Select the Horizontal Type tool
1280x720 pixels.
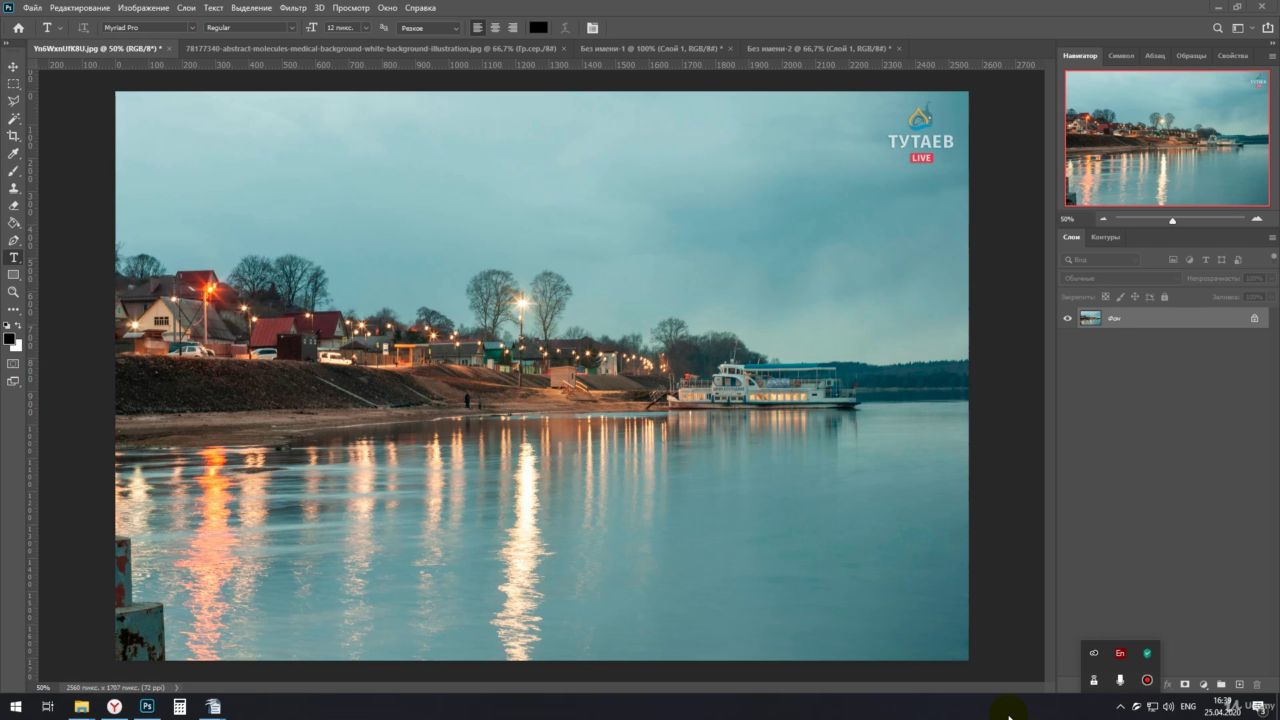13,257
